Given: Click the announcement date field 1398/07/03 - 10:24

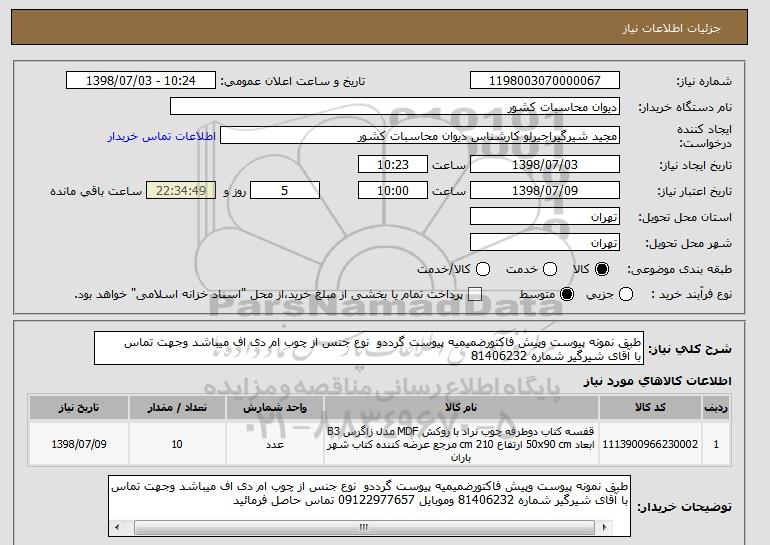Looking at the screenshot, I should (141, 81).
